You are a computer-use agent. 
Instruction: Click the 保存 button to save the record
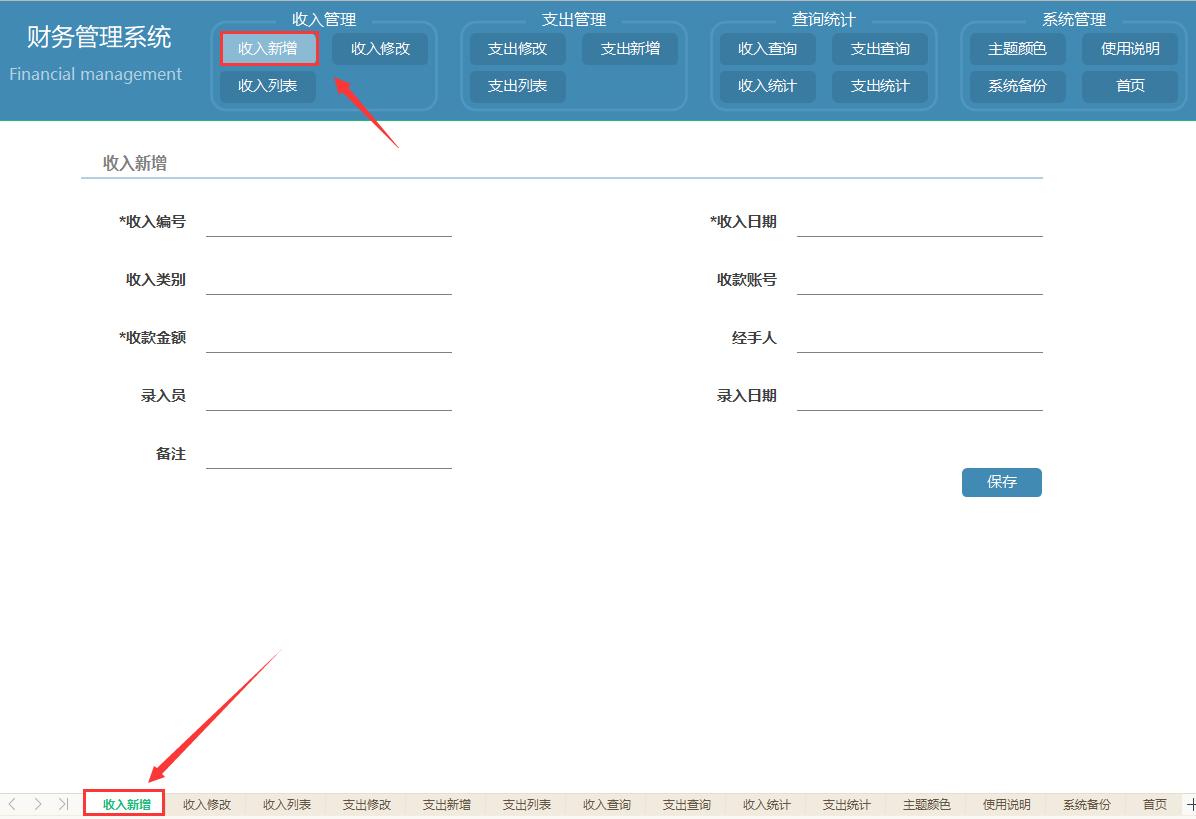click(1002, 482)
